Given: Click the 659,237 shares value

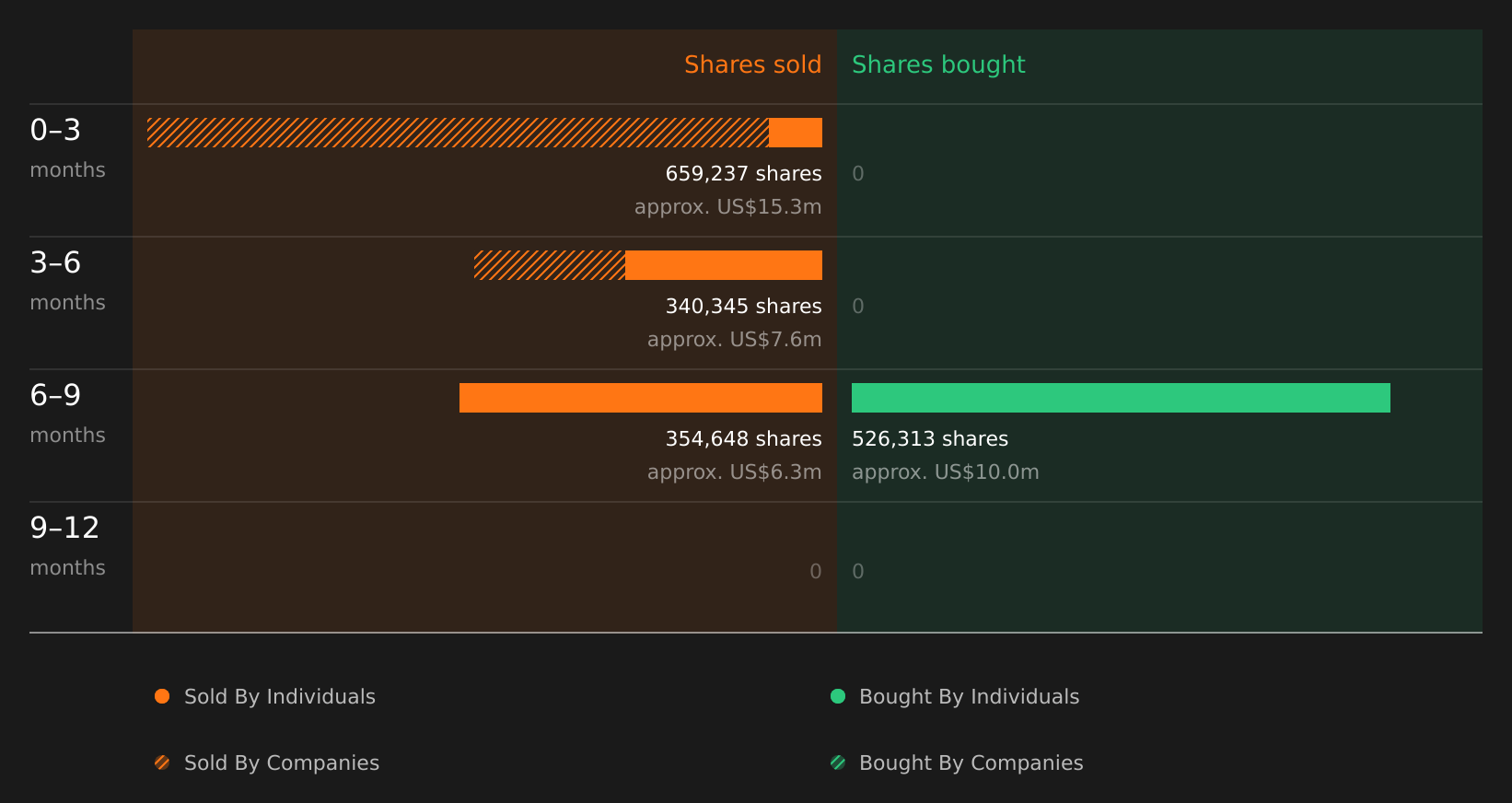Looking at the screenshot, I should [x=743, y=173].
